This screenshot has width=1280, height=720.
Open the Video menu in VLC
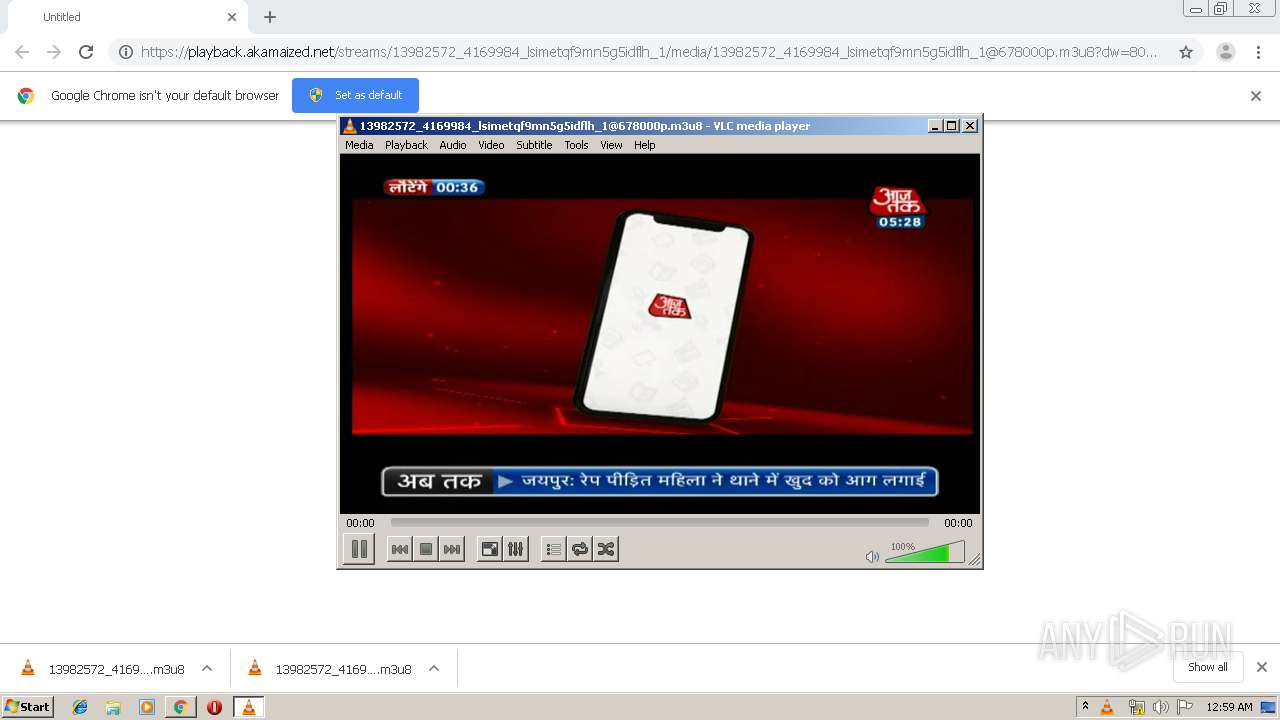[x=491, y=145]
